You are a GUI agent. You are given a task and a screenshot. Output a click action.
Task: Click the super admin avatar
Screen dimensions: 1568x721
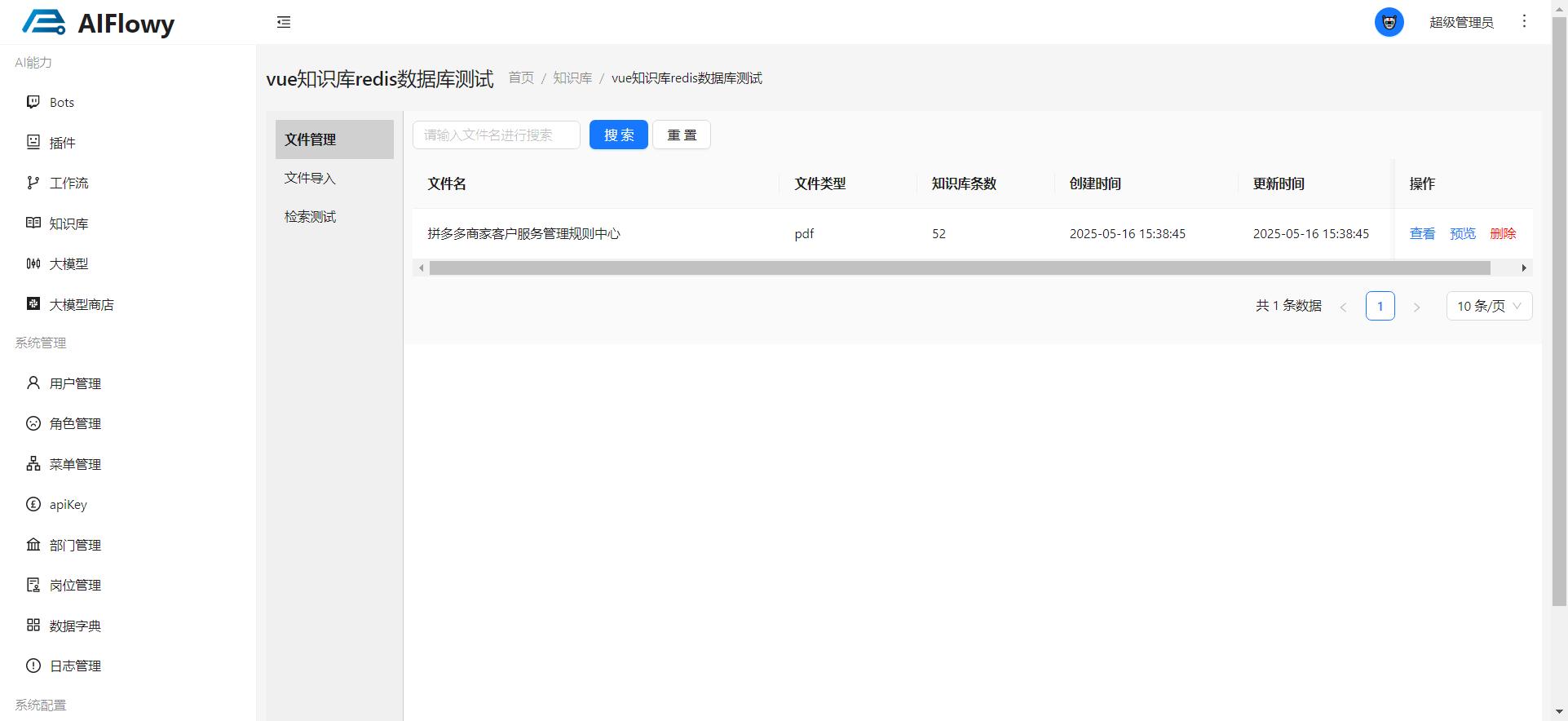coord(1389,22)
